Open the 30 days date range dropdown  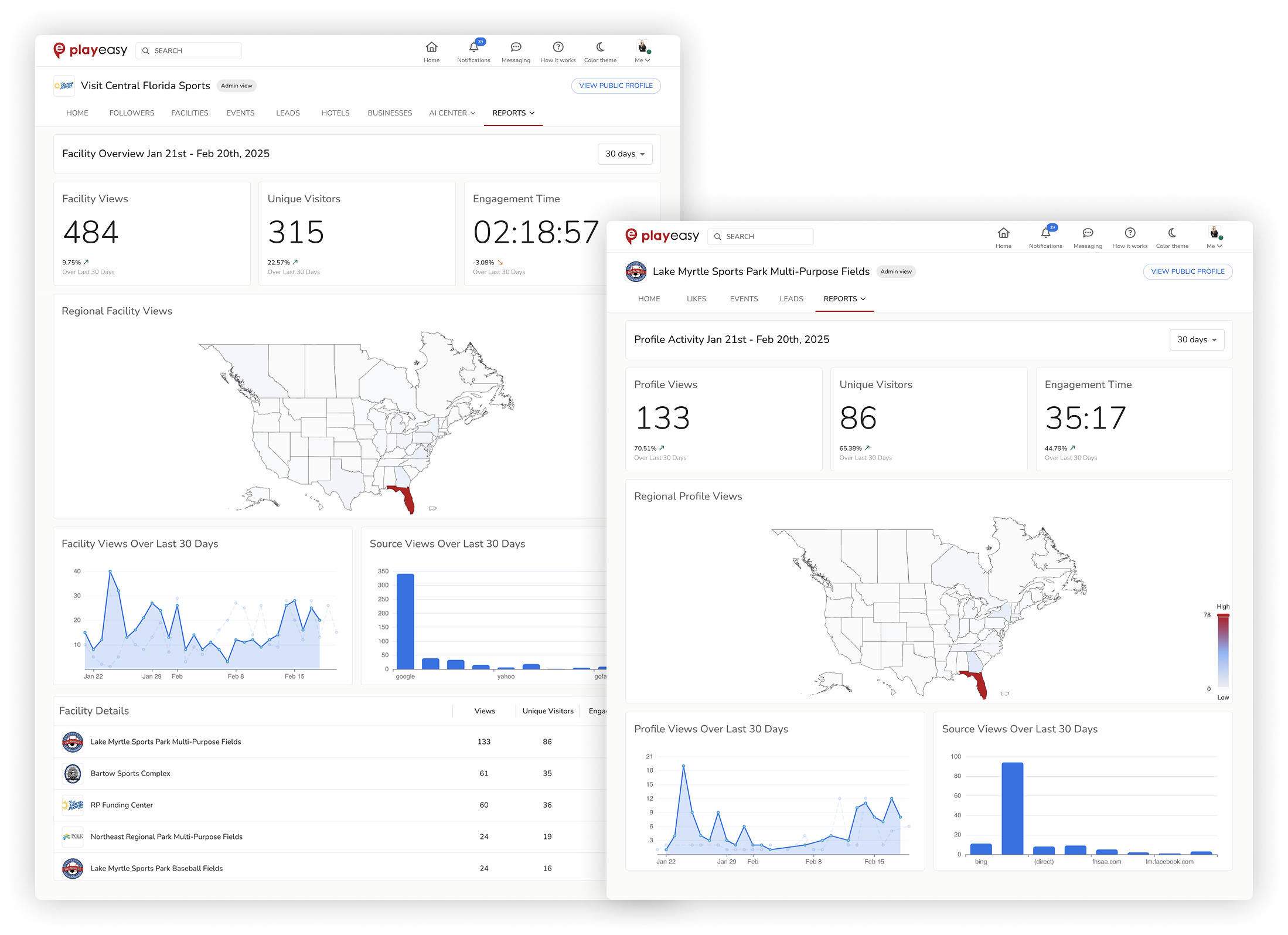click(x=625, y=154)
